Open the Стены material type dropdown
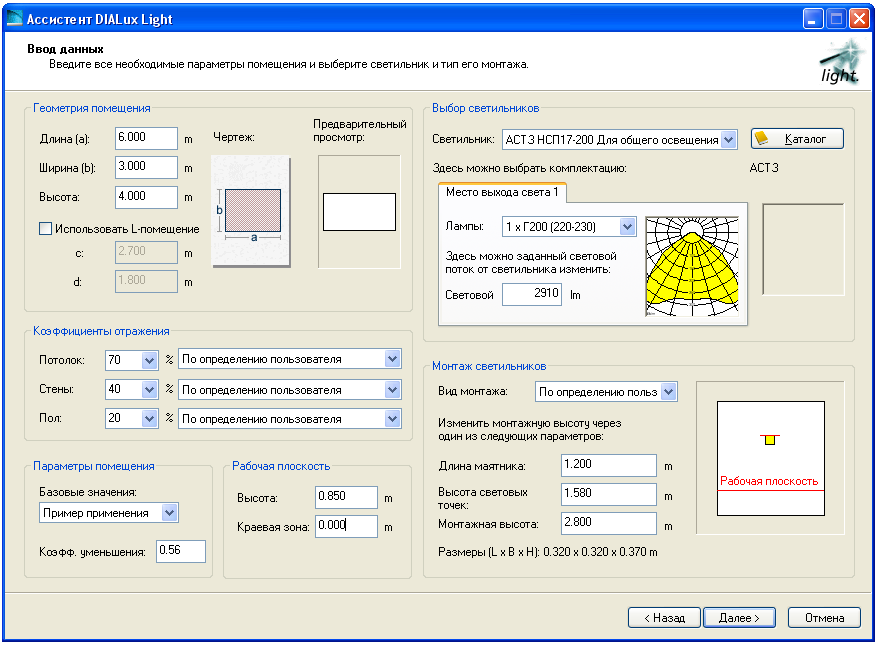 tap(392, 390)
